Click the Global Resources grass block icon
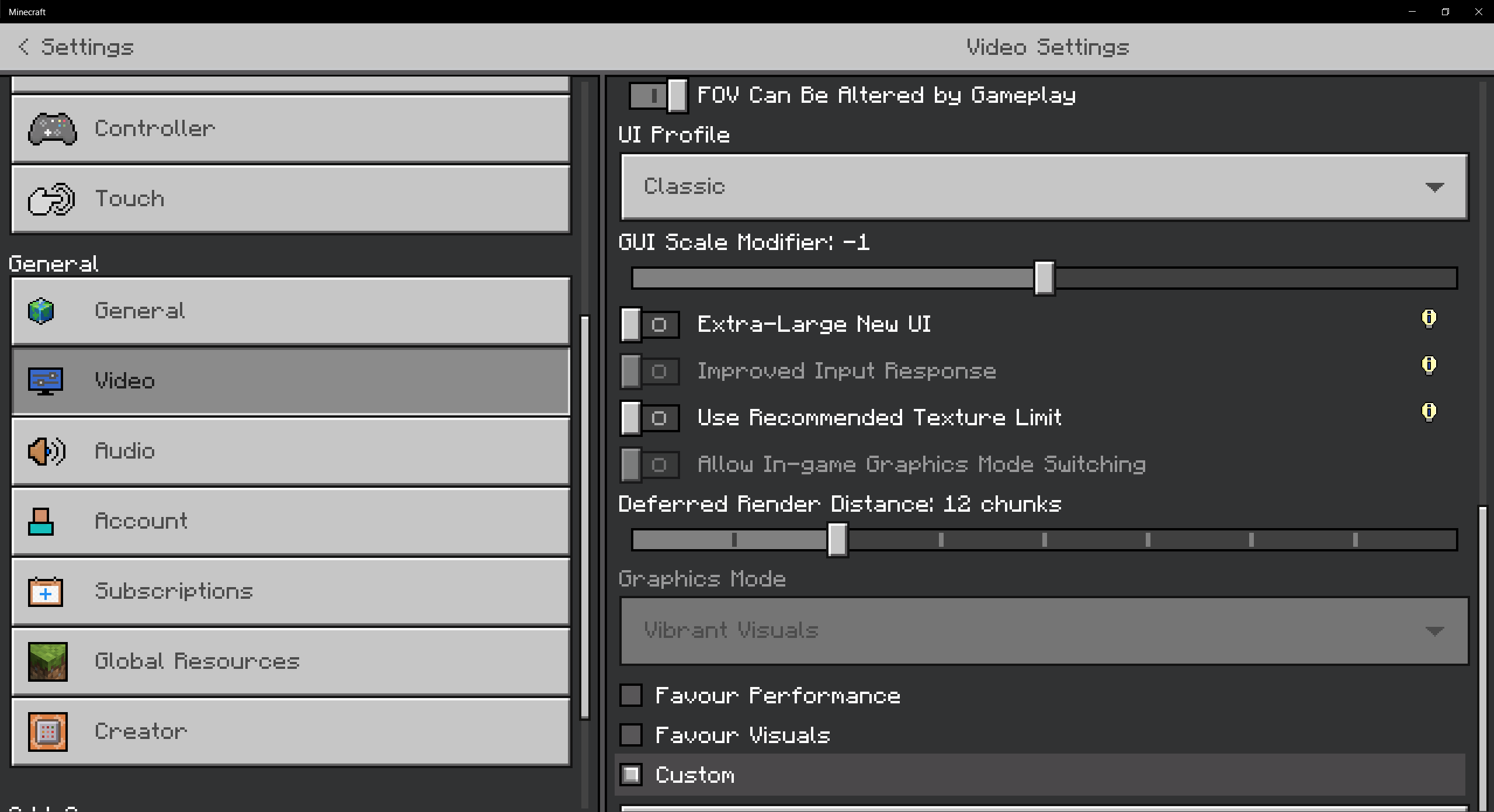Viewport: 1494px width, 812px height. (x=47, y=661)
